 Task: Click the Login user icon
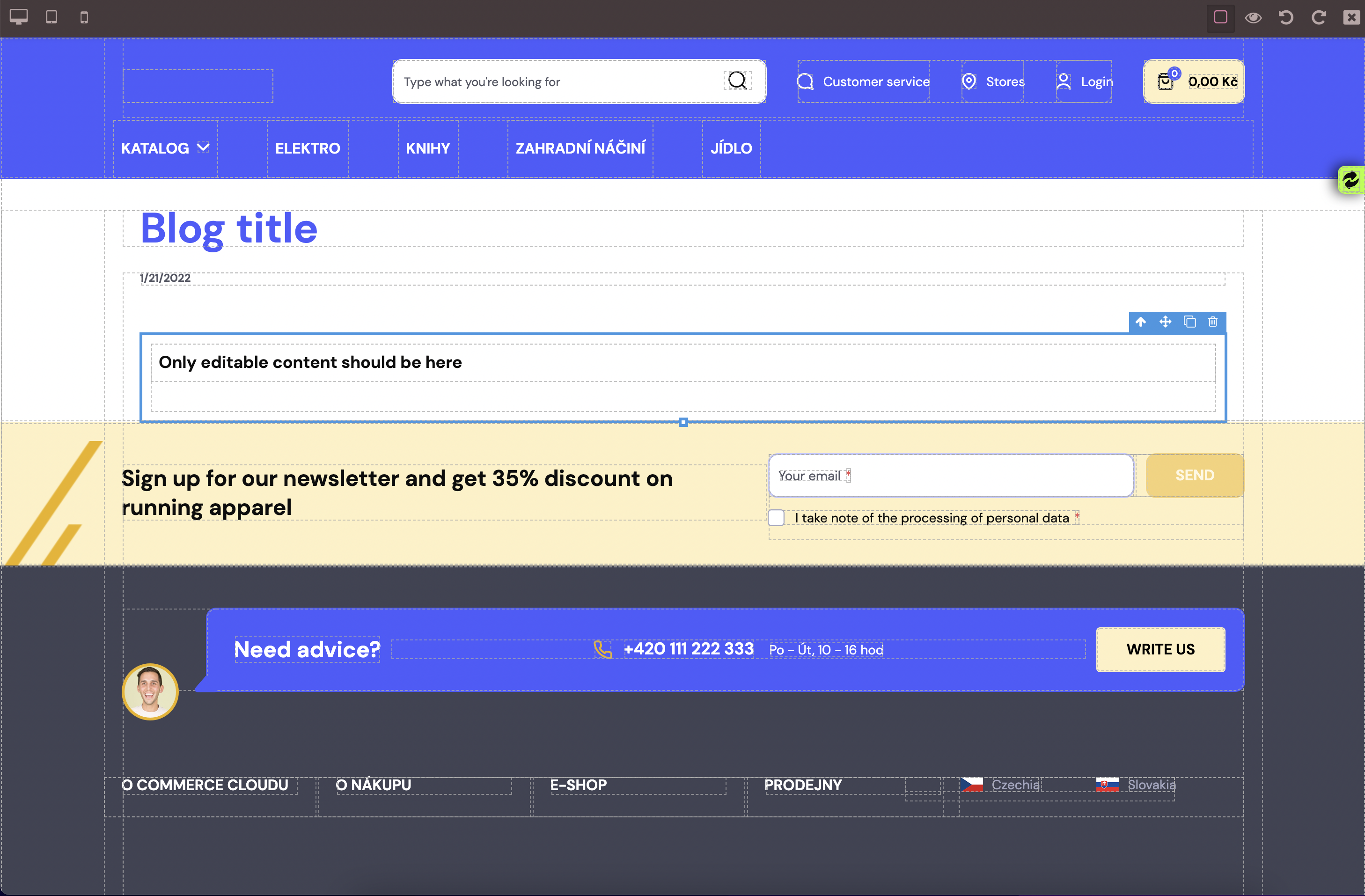1064,81
